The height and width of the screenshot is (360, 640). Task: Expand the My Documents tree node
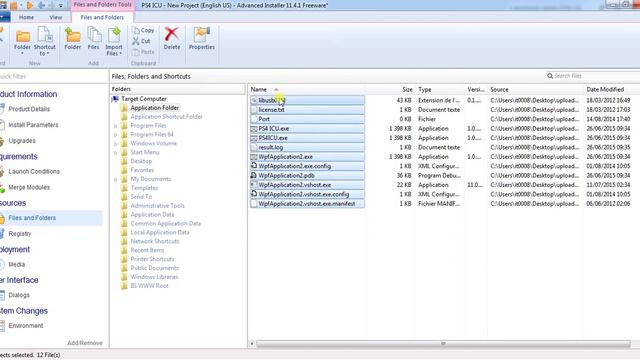116,179
